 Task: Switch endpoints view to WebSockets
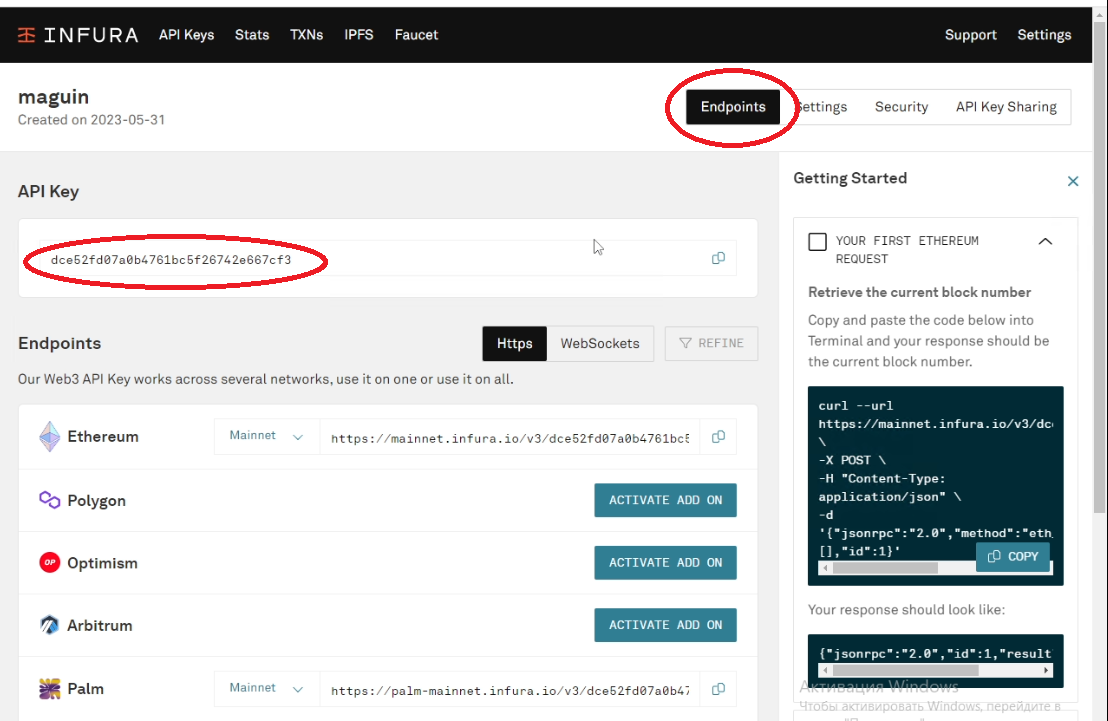click(600, 343)
